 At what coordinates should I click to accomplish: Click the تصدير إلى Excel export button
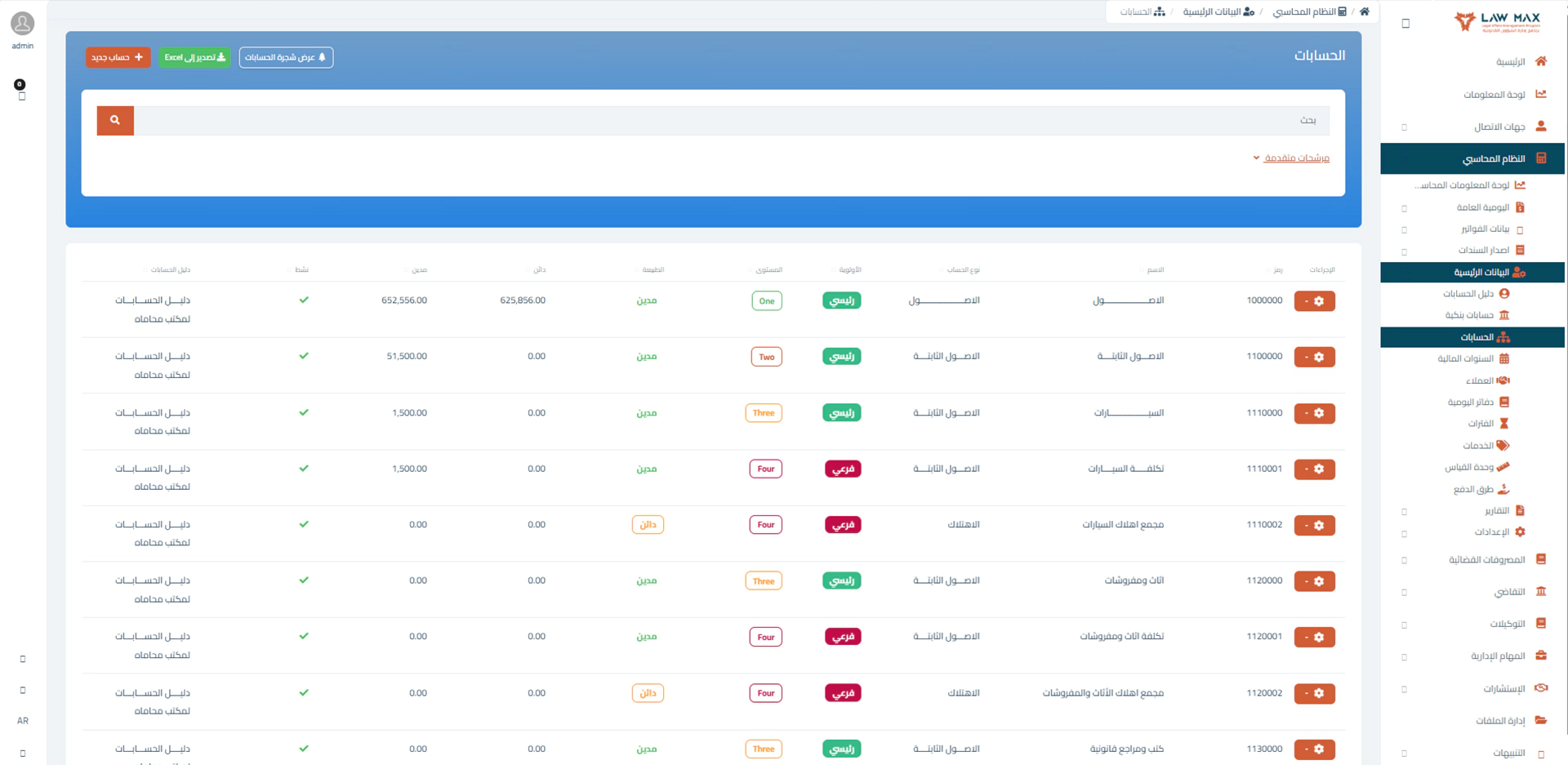[x=194, y=57]
